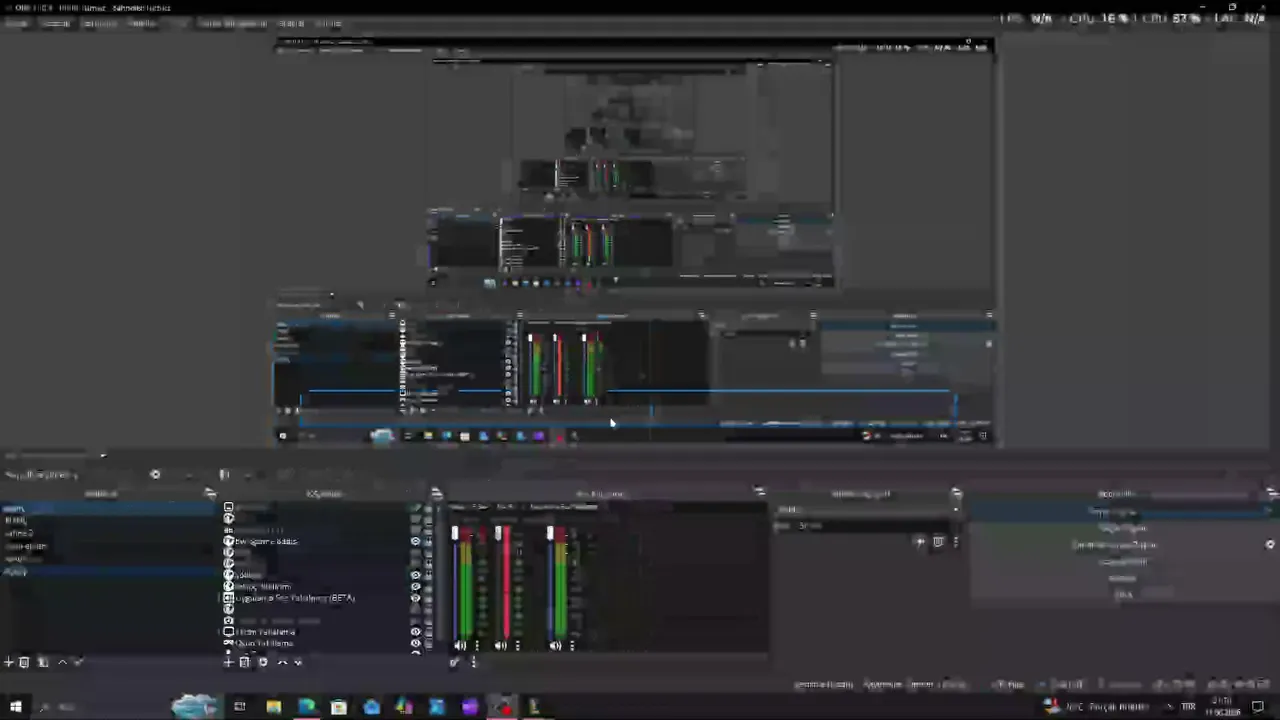
Task: Open Windows Start menu
Action: 16,707
